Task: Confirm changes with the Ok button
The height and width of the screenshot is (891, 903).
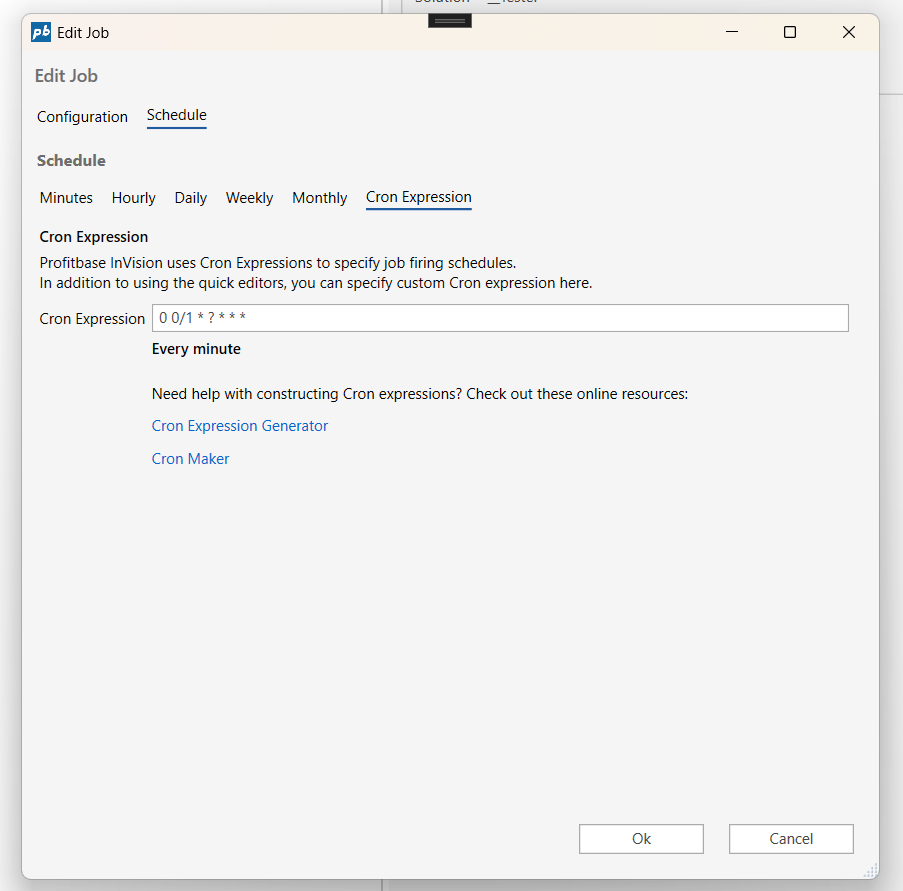Action: (641, 839)
